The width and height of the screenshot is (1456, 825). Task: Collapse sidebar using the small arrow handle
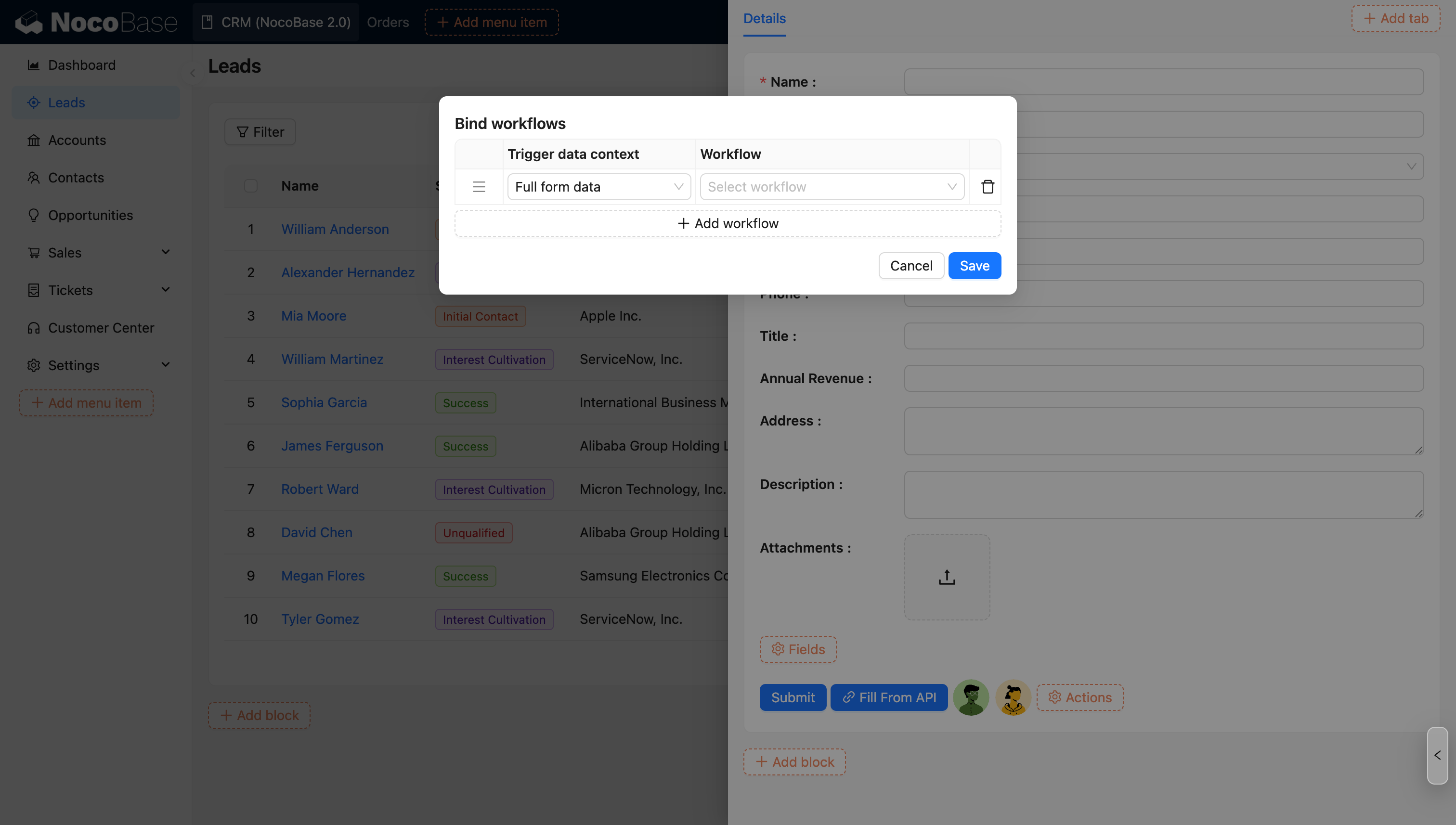(x=193, y=73)
